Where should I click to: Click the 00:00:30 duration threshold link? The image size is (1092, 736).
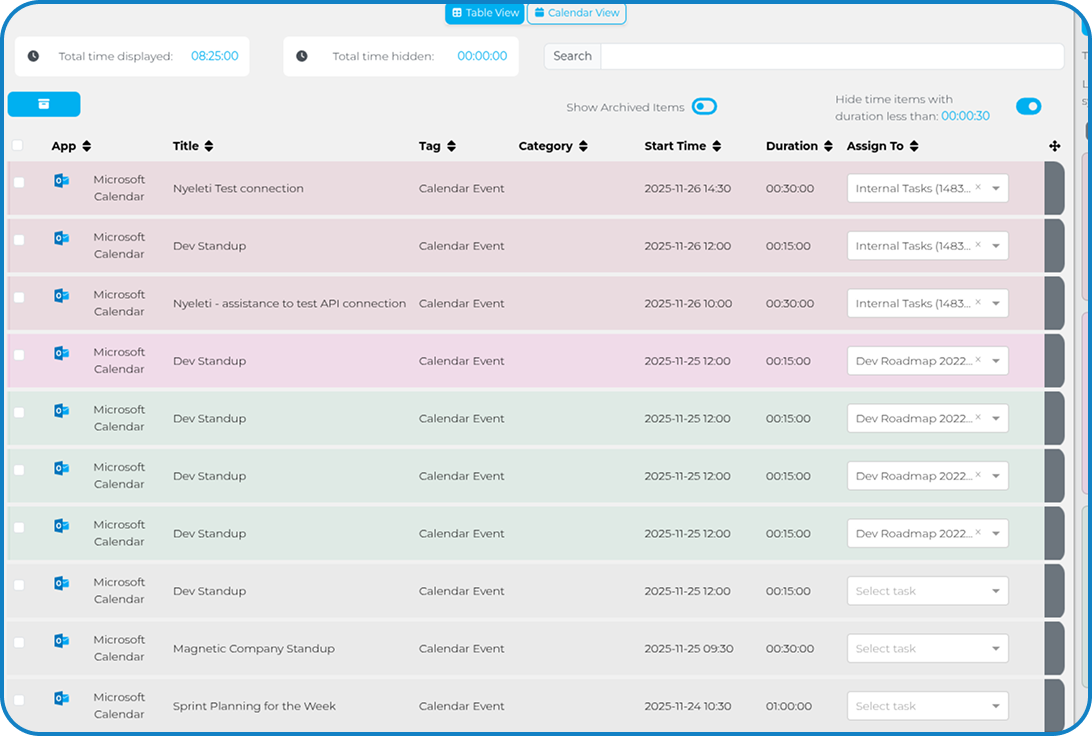[965, 116]
